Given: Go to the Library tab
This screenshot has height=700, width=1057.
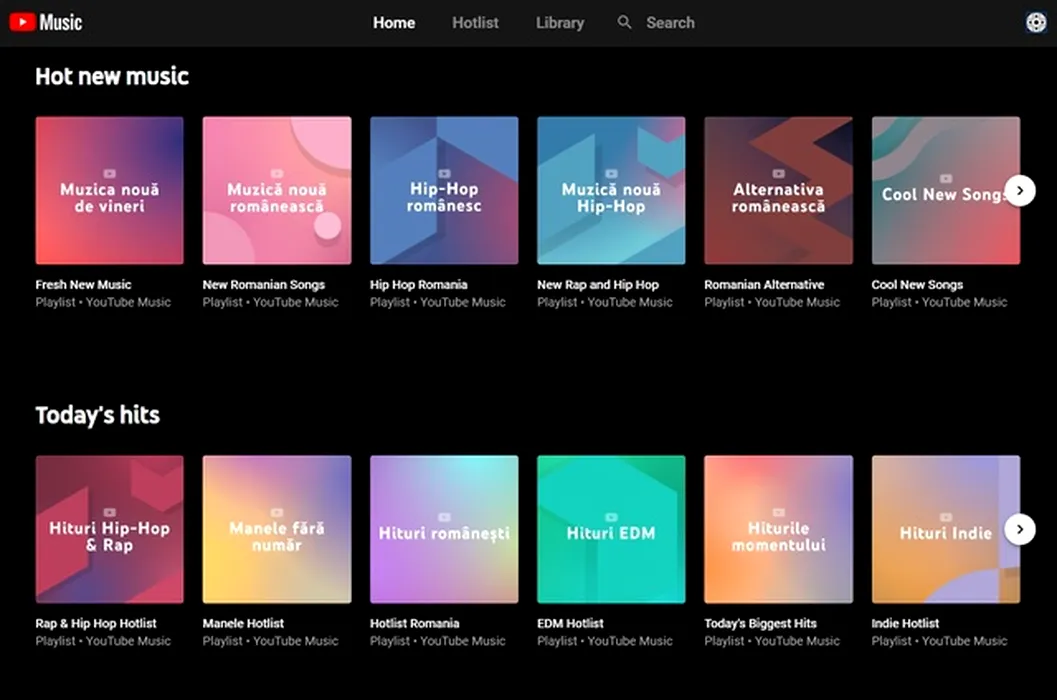Looking at the screenshot, I should click(x=560, y=23).
